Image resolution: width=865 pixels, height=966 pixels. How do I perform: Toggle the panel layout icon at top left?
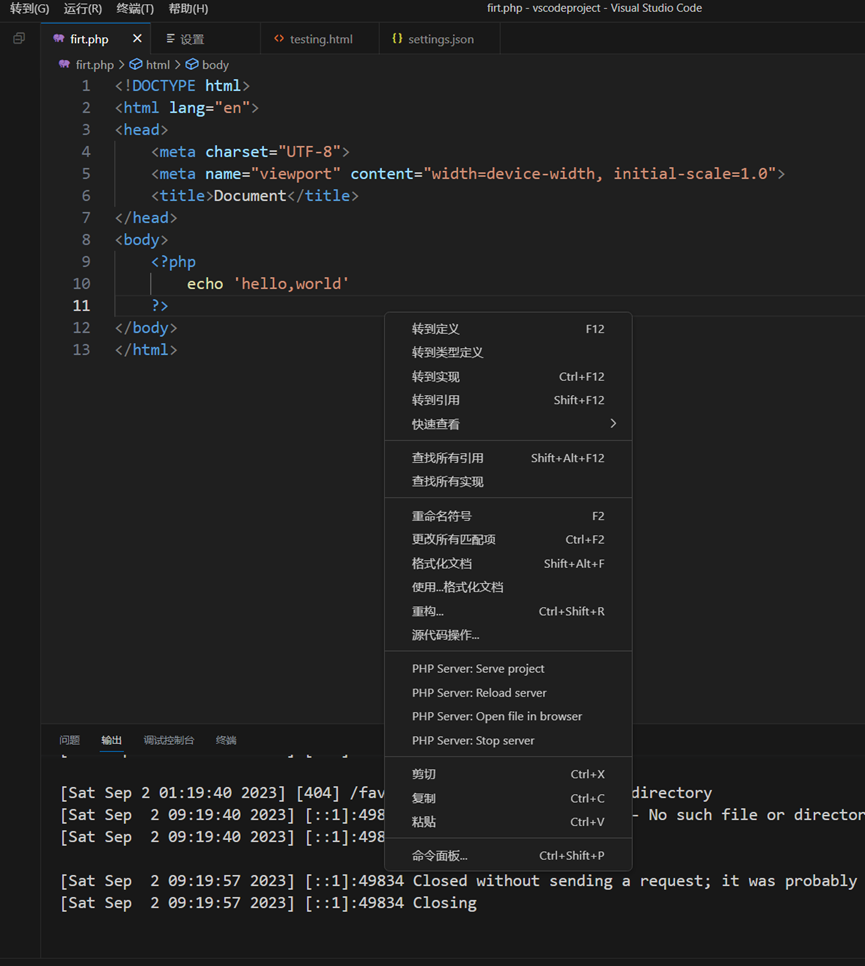pyautogui.click(x=18, y=38)
